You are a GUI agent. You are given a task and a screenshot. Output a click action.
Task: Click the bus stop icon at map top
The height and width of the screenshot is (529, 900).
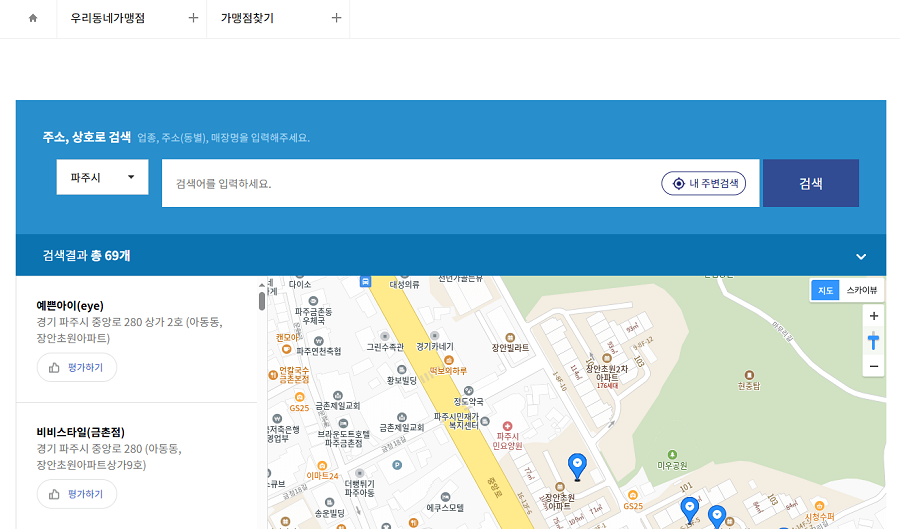pos(365,282)
